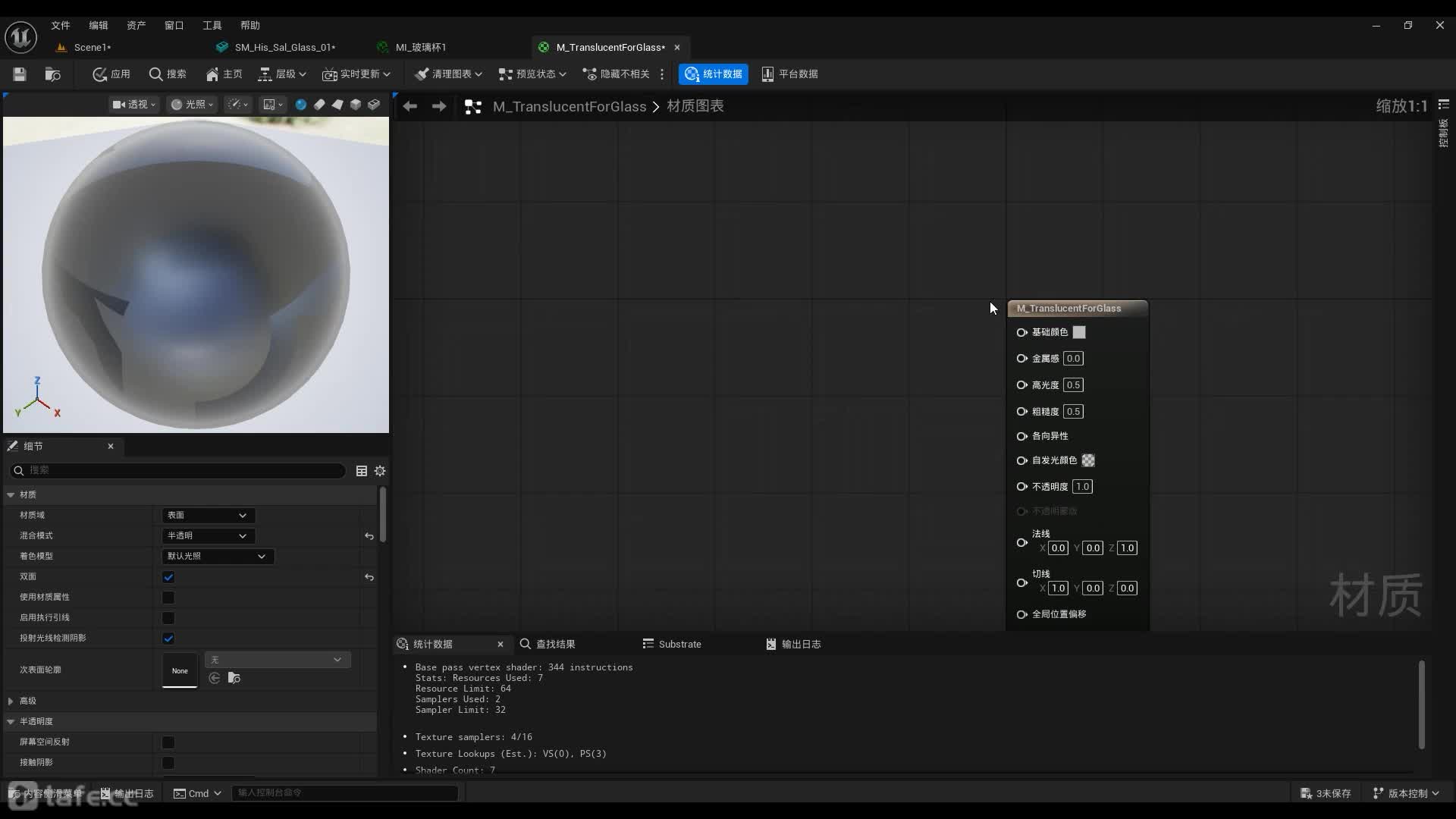Image resolution: width=1456 pixels, height=819 pixels.
Task: Uncheck the 双面 two-sided checkbox
Action: (x=168, y=577)
